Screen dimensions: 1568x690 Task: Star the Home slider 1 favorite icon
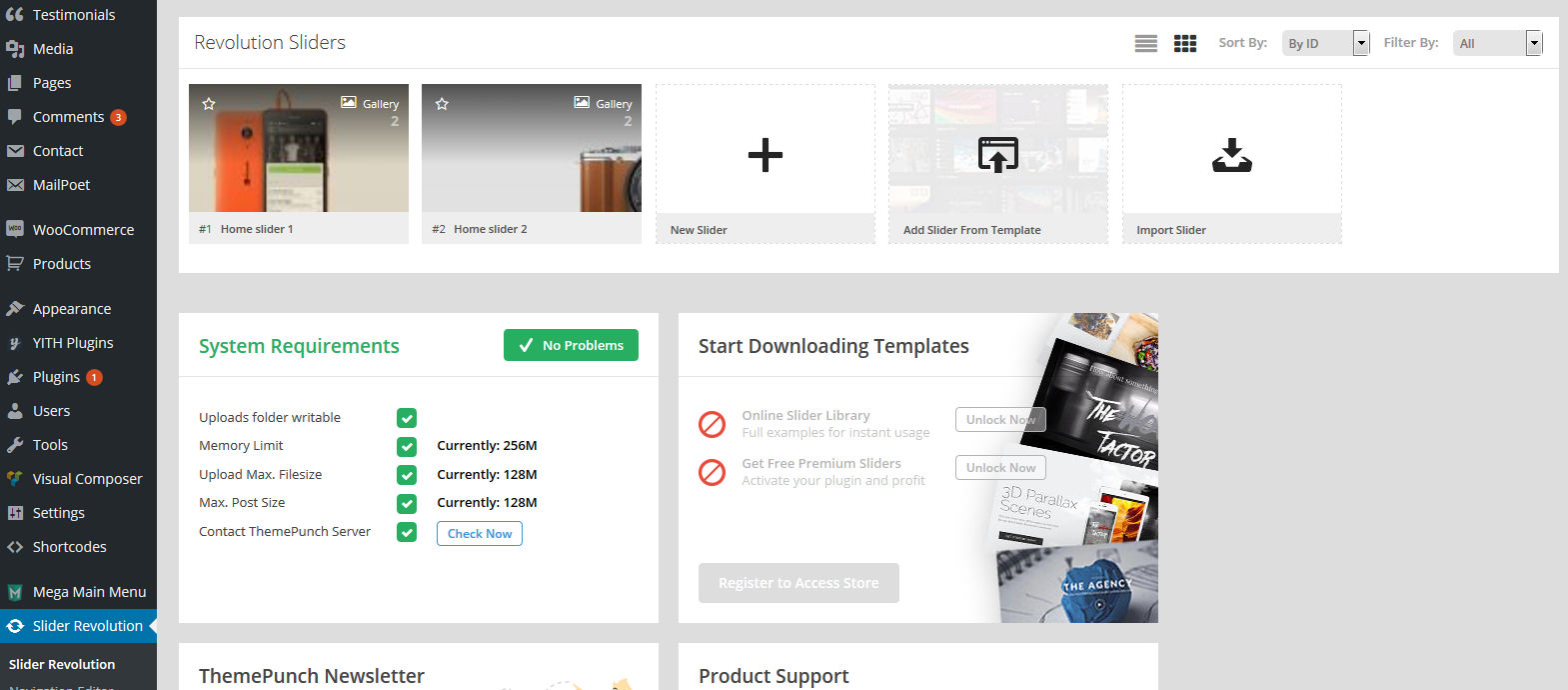tap(209, 103)
